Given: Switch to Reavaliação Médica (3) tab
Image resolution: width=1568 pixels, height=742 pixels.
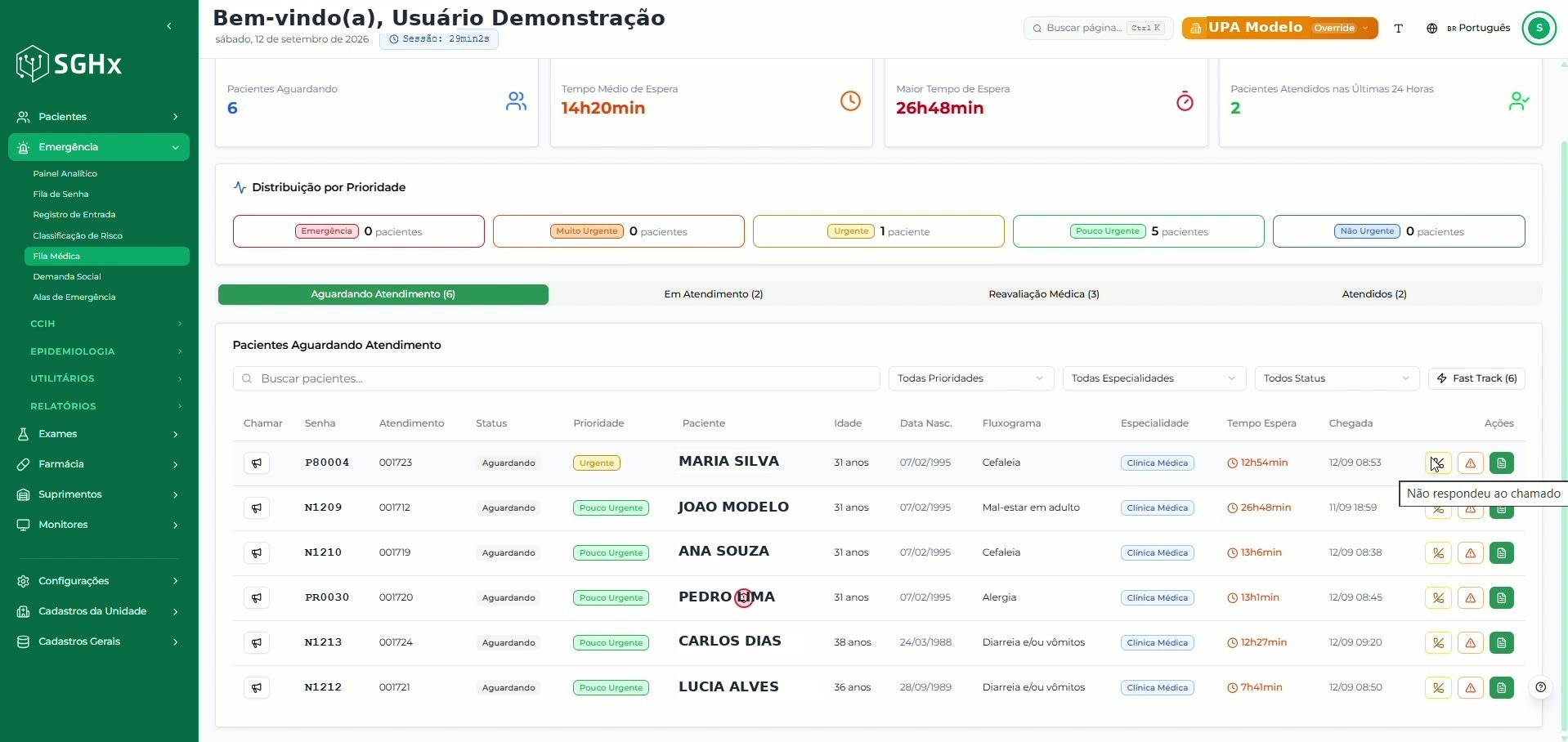Looking at the screenshot, I should click(x=1044, y=294).
